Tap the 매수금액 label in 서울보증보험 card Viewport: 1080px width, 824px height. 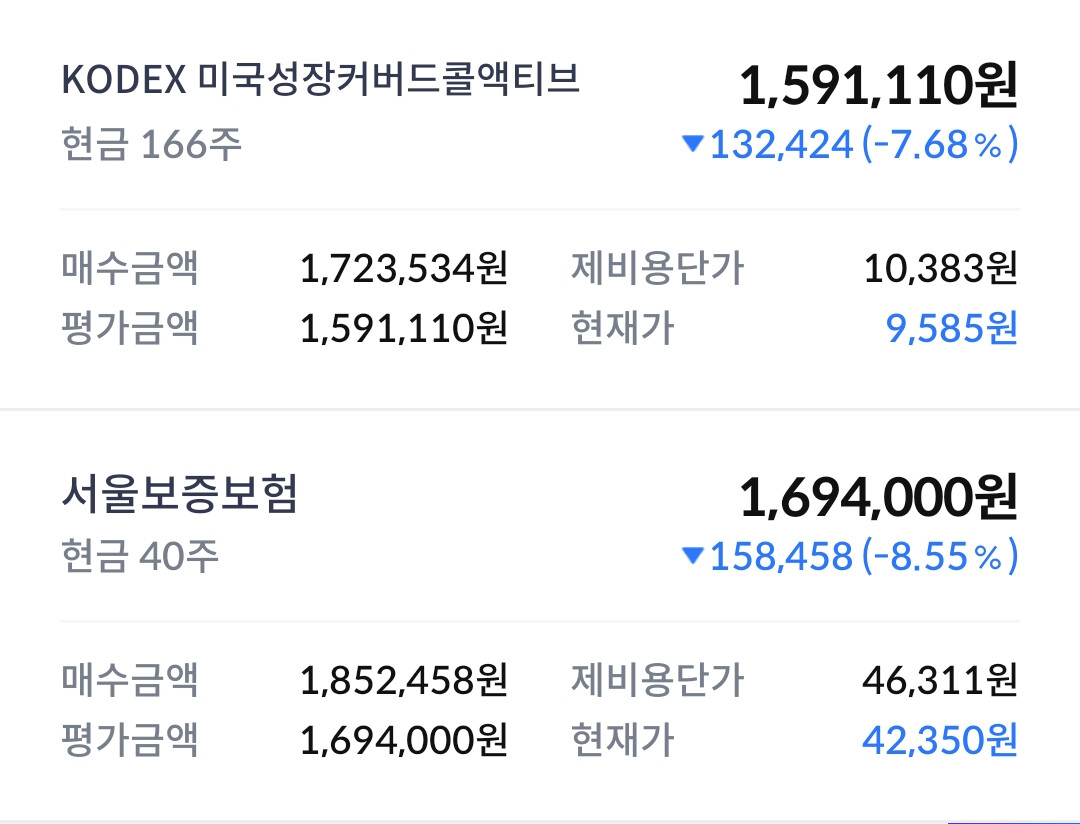(x=130, y=680)
